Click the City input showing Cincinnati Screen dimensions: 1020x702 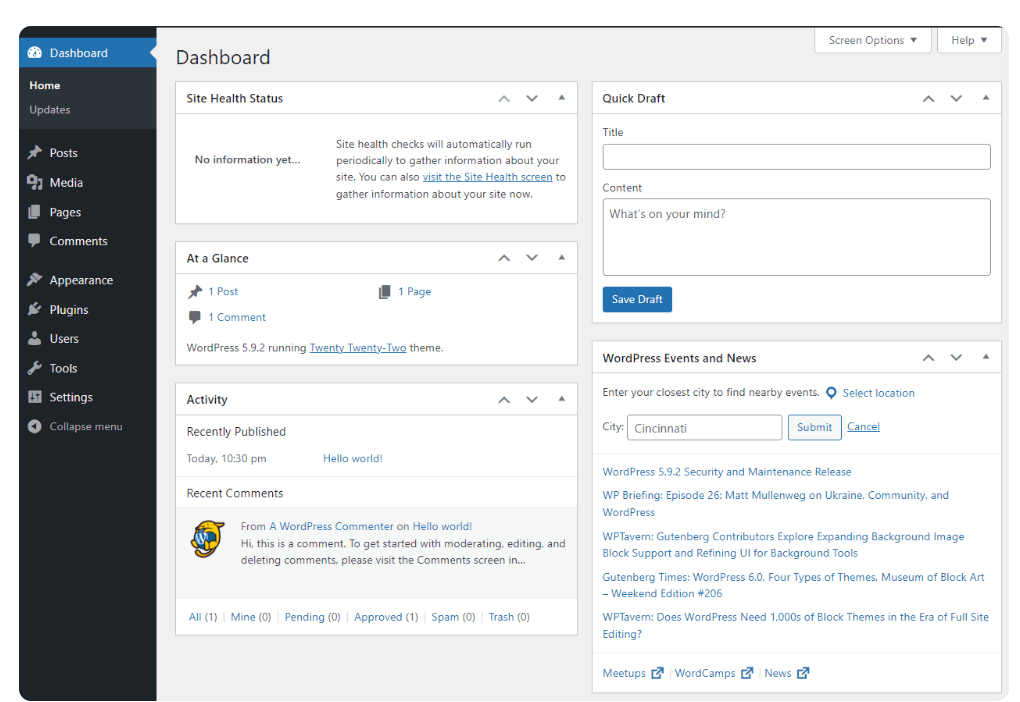(705, 427)
